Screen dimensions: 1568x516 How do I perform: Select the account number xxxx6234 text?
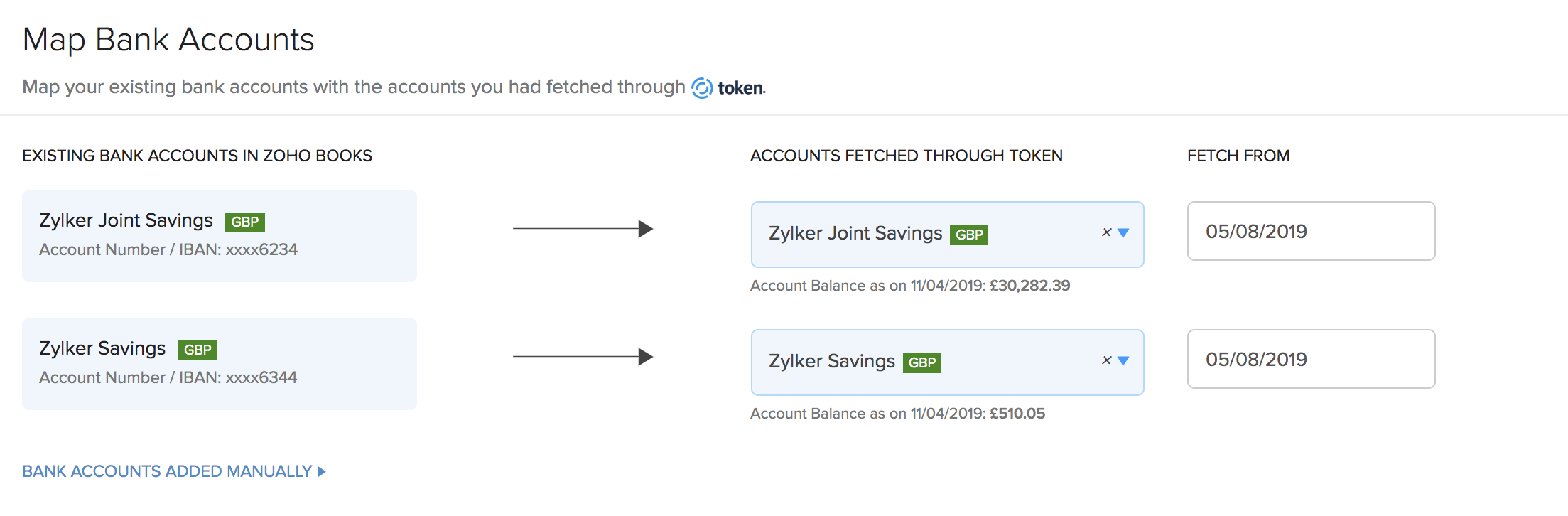[x=261, y=249]
